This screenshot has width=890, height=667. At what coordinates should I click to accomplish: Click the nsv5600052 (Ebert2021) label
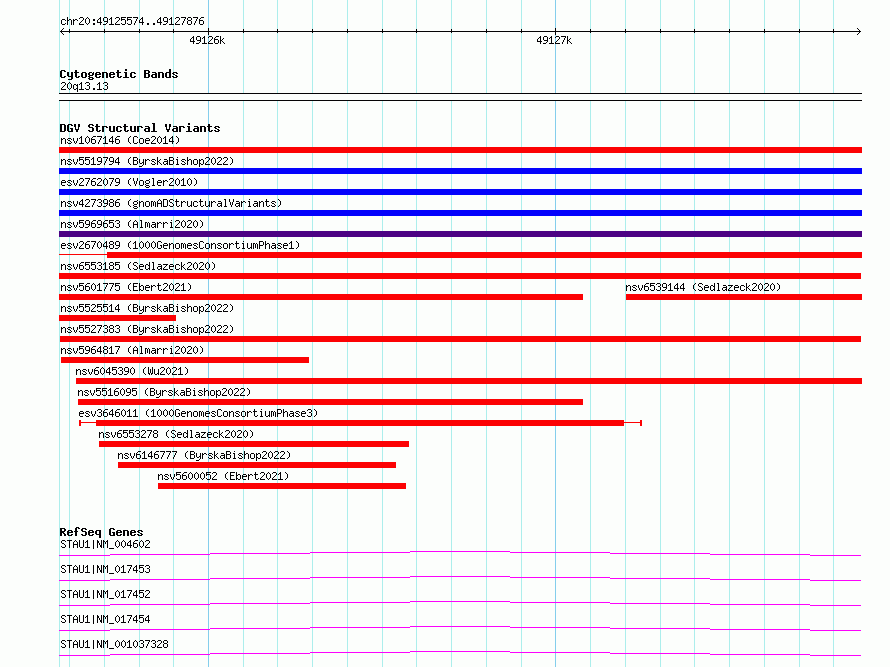[x=223, y=476]
